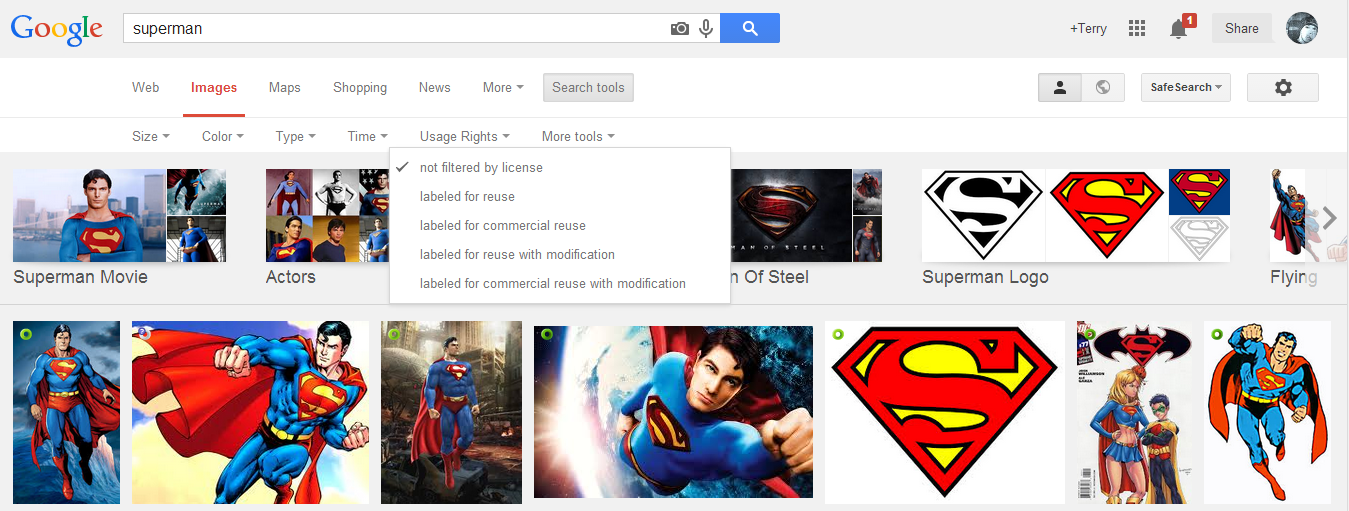Choose 'labeled for reuse' option
The width and height of the screenshot is (1349, 511).
(560, 196)
